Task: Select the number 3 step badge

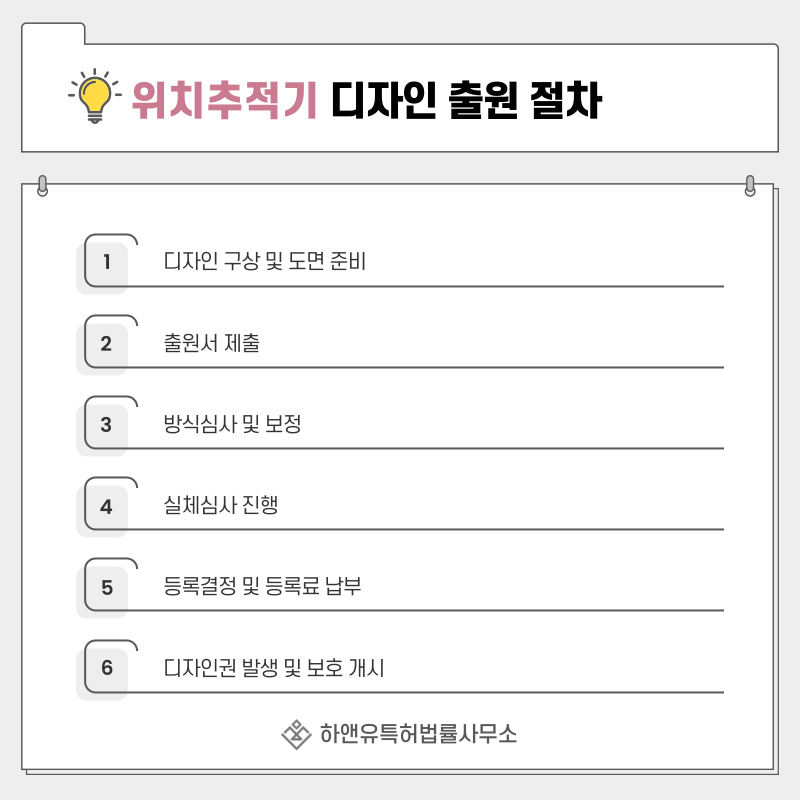Action: [106, 425]
